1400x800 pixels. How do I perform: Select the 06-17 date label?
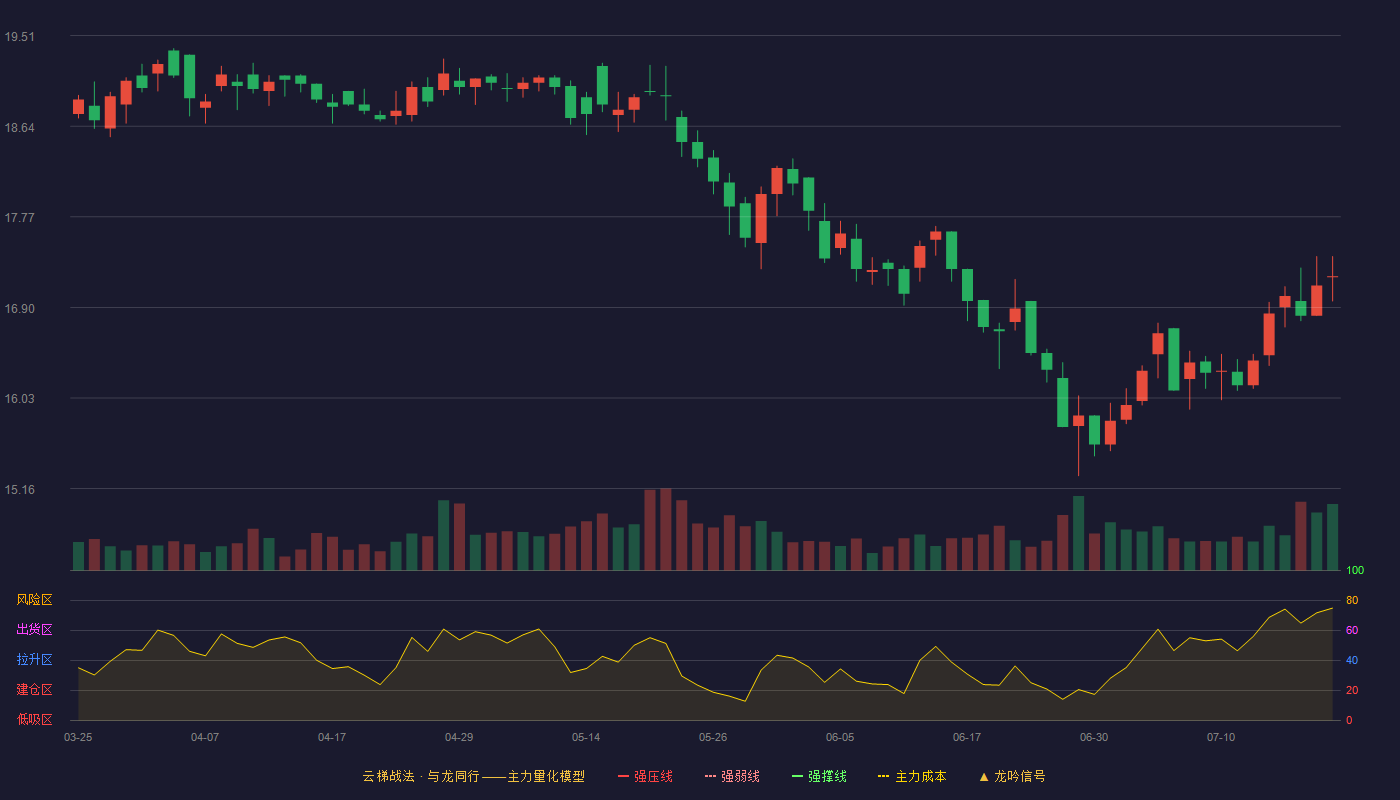967,737
